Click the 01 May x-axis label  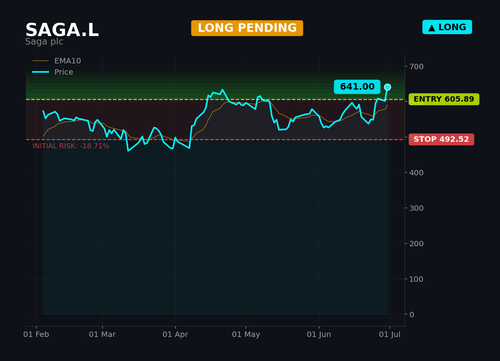pyautogui.click(x=246, y=334)
